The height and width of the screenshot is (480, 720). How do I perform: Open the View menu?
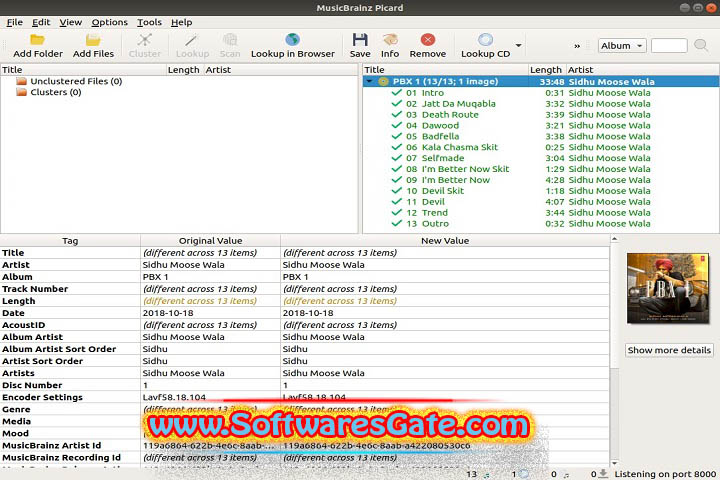[x=71, y=22]
